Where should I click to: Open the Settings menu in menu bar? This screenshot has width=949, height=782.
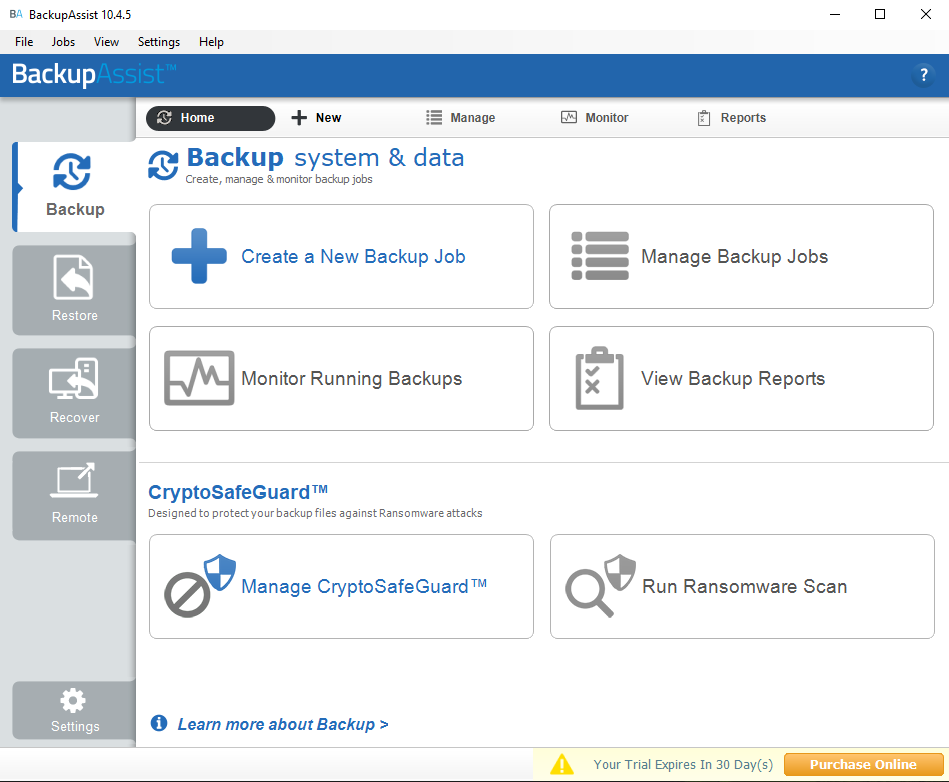coord(159,42)
